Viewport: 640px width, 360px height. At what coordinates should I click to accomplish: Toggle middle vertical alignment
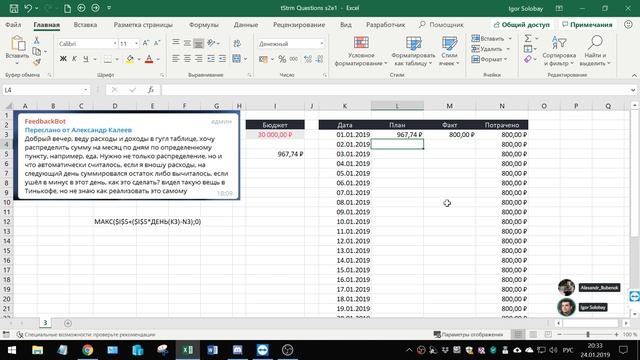187,43
